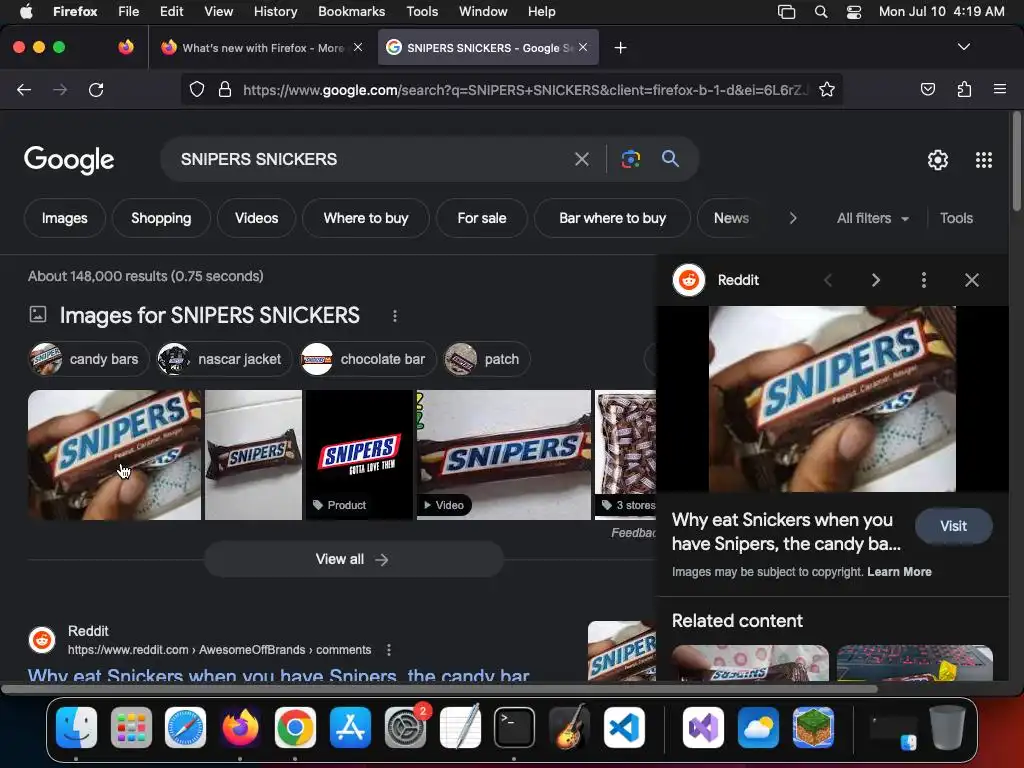Click the Firefox back arrow

[x=24, y=89]
